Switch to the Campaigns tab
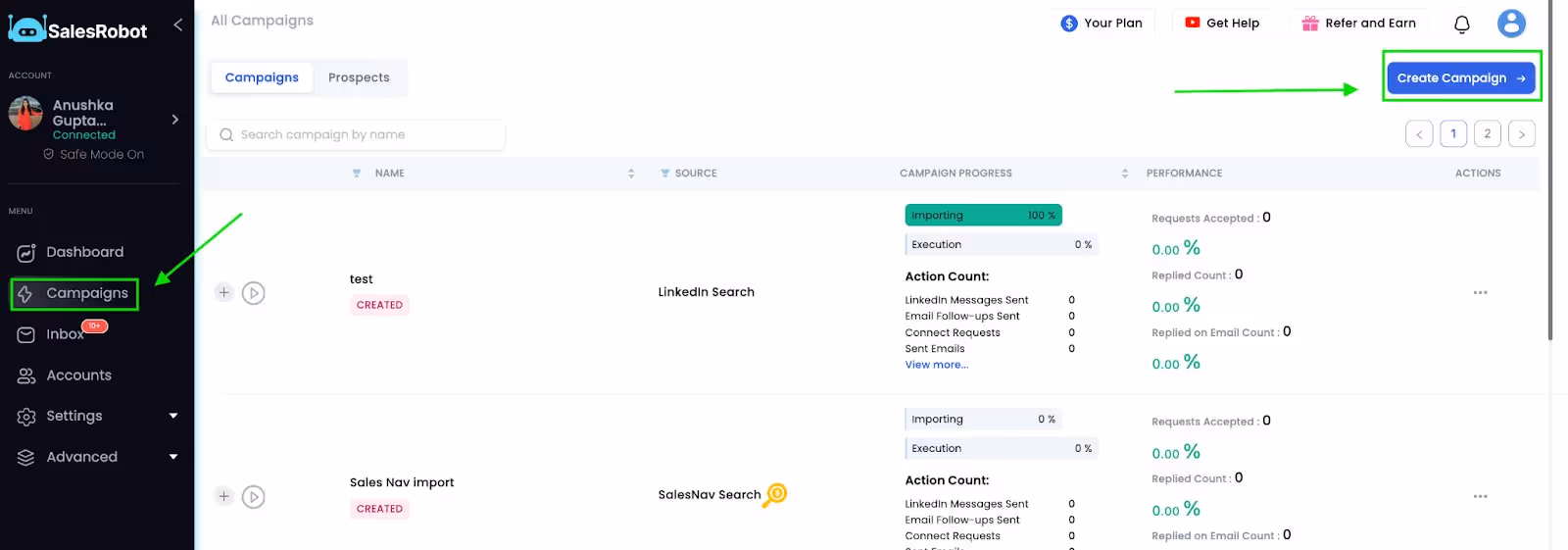The height and width of the screenshot is (550, 1568). 262,77
